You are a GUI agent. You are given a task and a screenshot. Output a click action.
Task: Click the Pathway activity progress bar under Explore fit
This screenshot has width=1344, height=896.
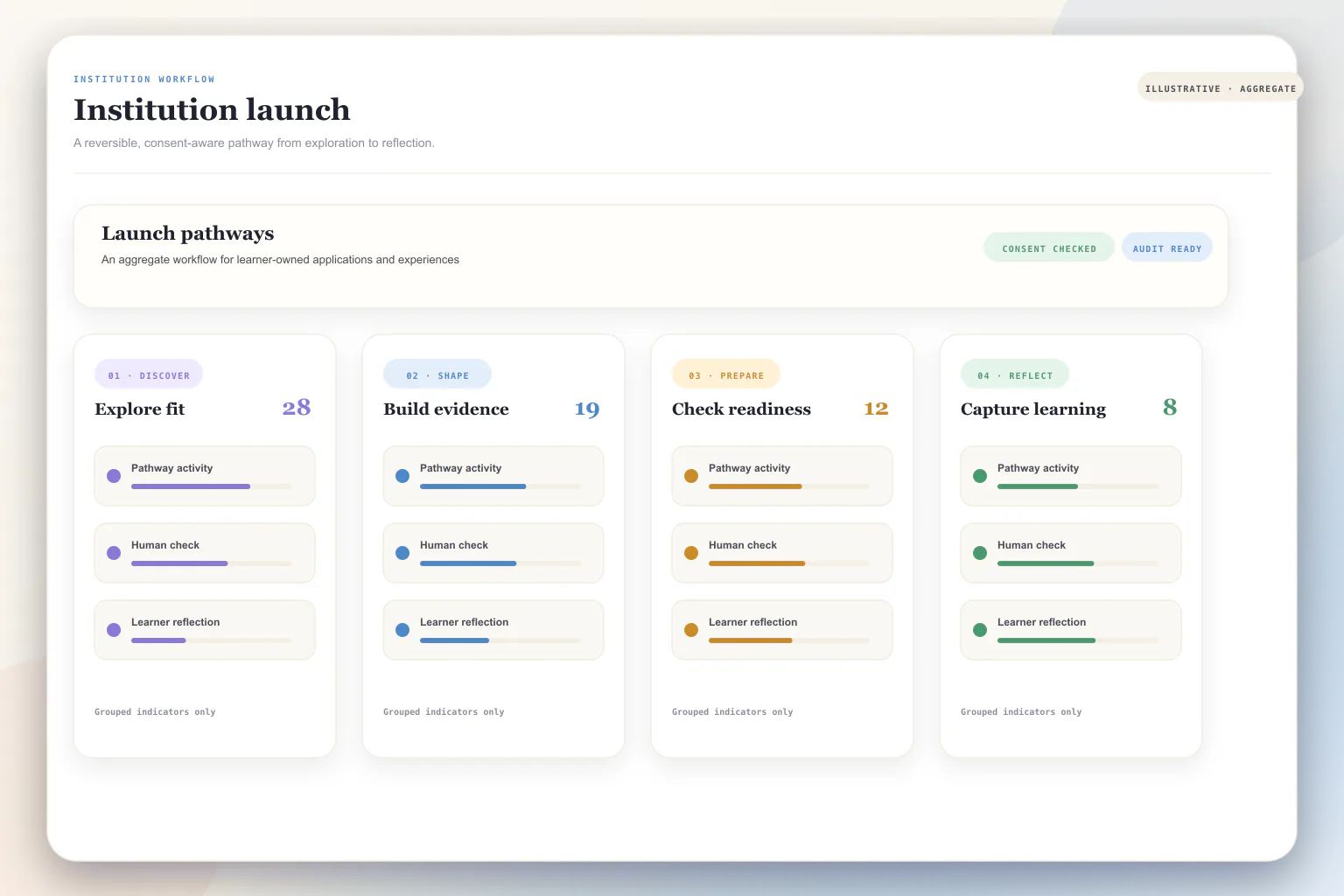212,486
